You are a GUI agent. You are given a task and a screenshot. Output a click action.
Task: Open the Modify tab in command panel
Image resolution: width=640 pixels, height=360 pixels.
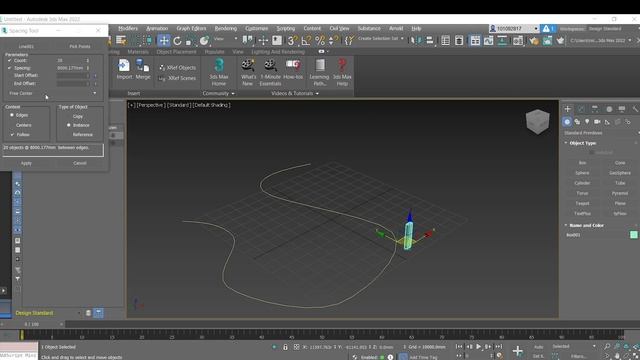point(581,109)
